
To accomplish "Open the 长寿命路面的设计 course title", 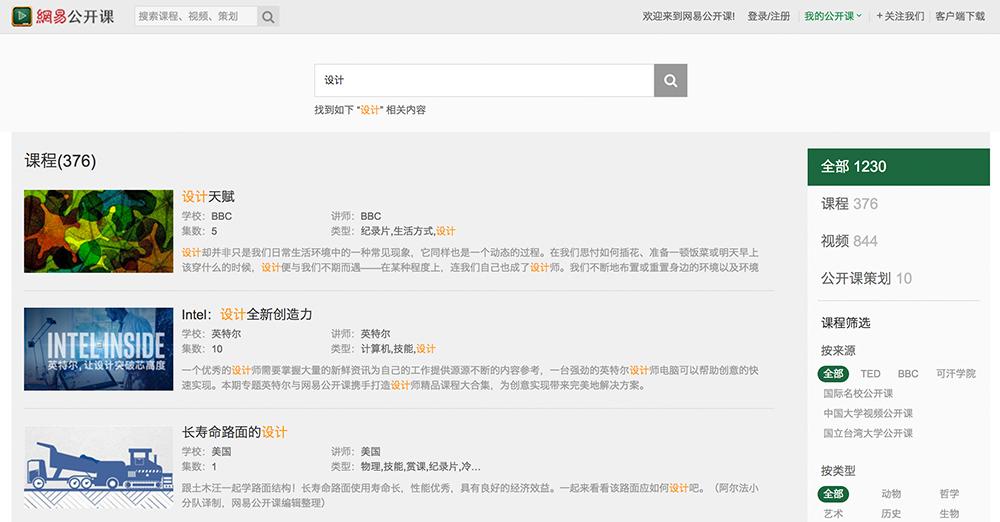I will [x=235, y=432].
